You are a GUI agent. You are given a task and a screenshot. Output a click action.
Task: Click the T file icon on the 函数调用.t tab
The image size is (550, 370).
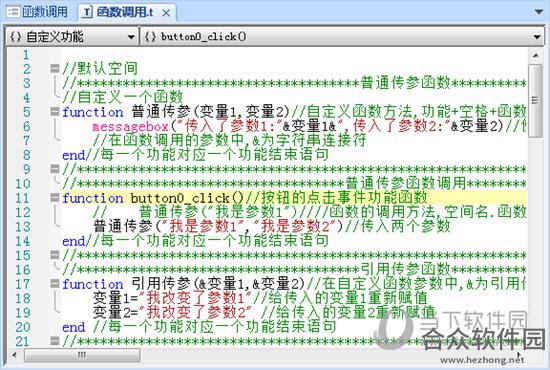click(x=87, y=13)
